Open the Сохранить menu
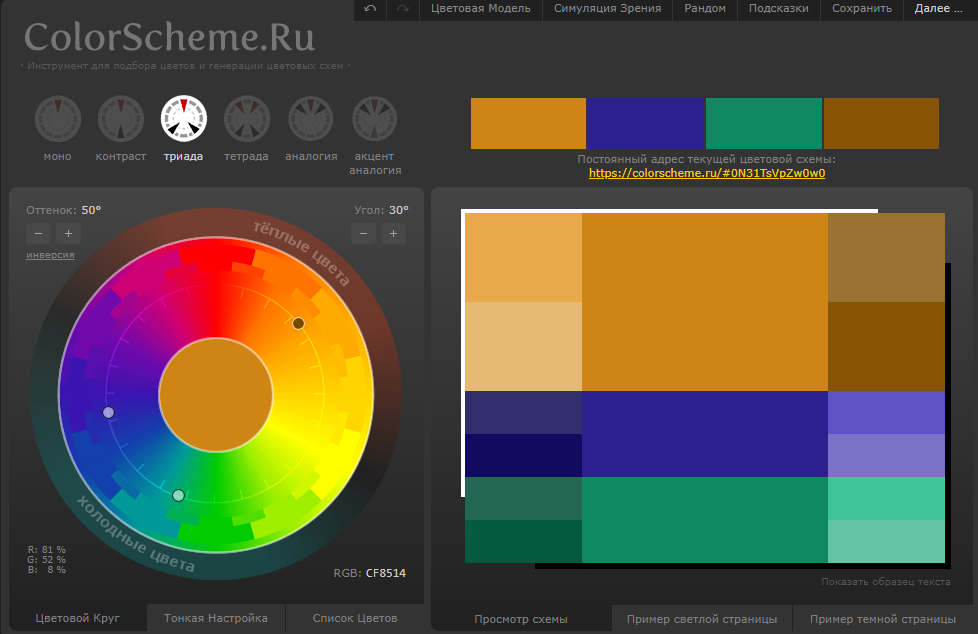Viewport: 978px width, 634px height. [x=862, y=9]
